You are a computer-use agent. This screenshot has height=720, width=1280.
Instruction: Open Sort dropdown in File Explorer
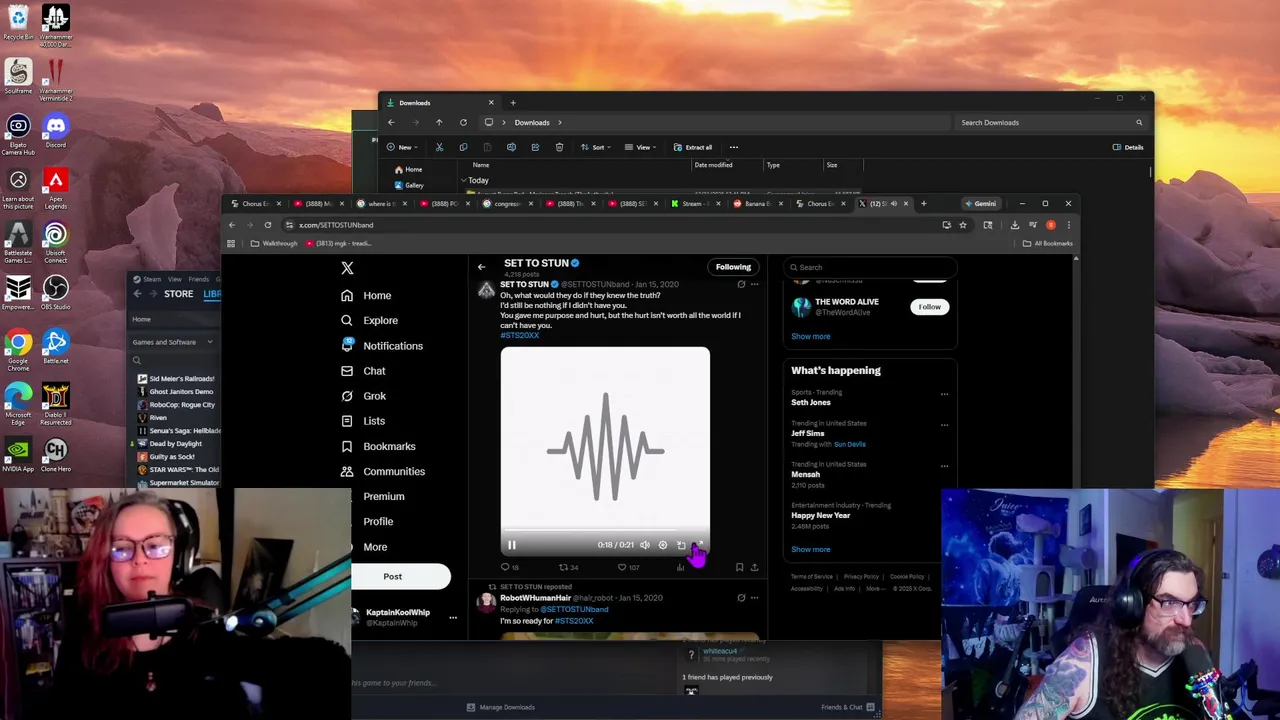coord(598,147)
